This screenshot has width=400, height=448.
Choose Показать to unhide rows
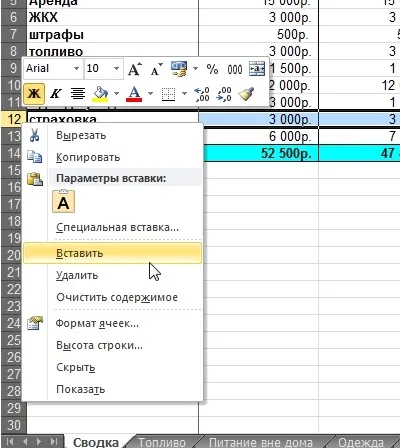pos(112,389)
